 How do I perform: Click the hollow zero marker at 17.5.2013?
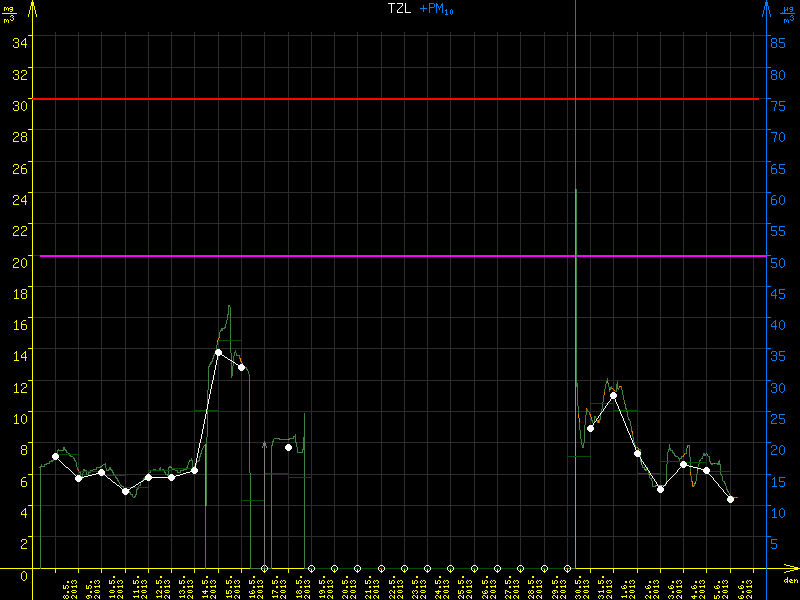[265, 568]
